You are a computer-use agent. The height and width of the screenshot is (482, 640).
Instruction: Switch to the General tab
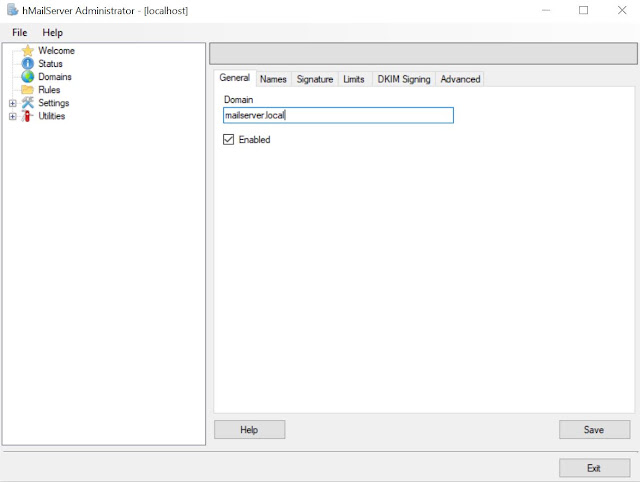tap(235, 78)
